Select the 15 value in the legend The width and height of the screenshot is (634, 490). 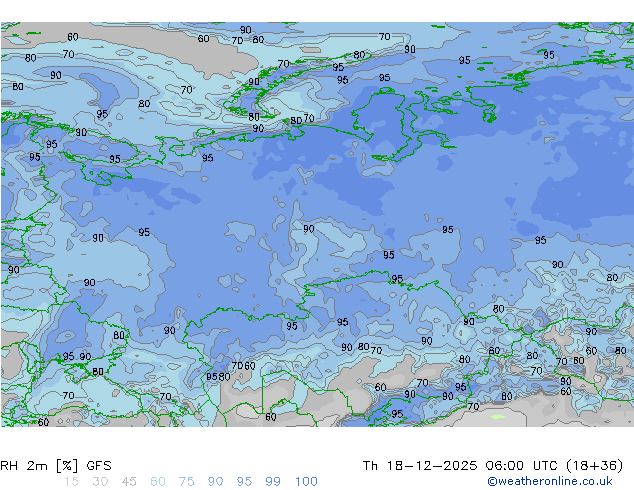tap(72, 482)
